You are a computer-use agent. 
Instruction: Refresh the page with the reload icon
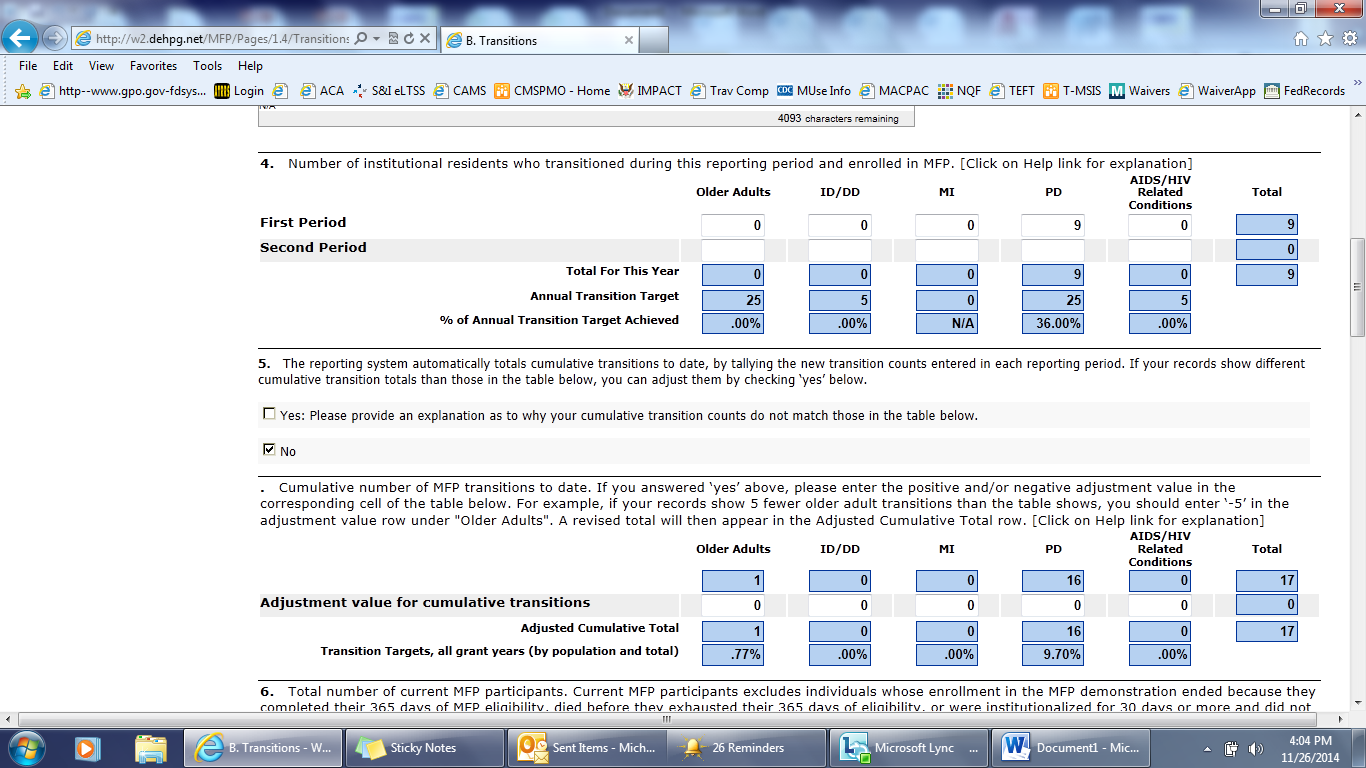(x=409, y=39)
